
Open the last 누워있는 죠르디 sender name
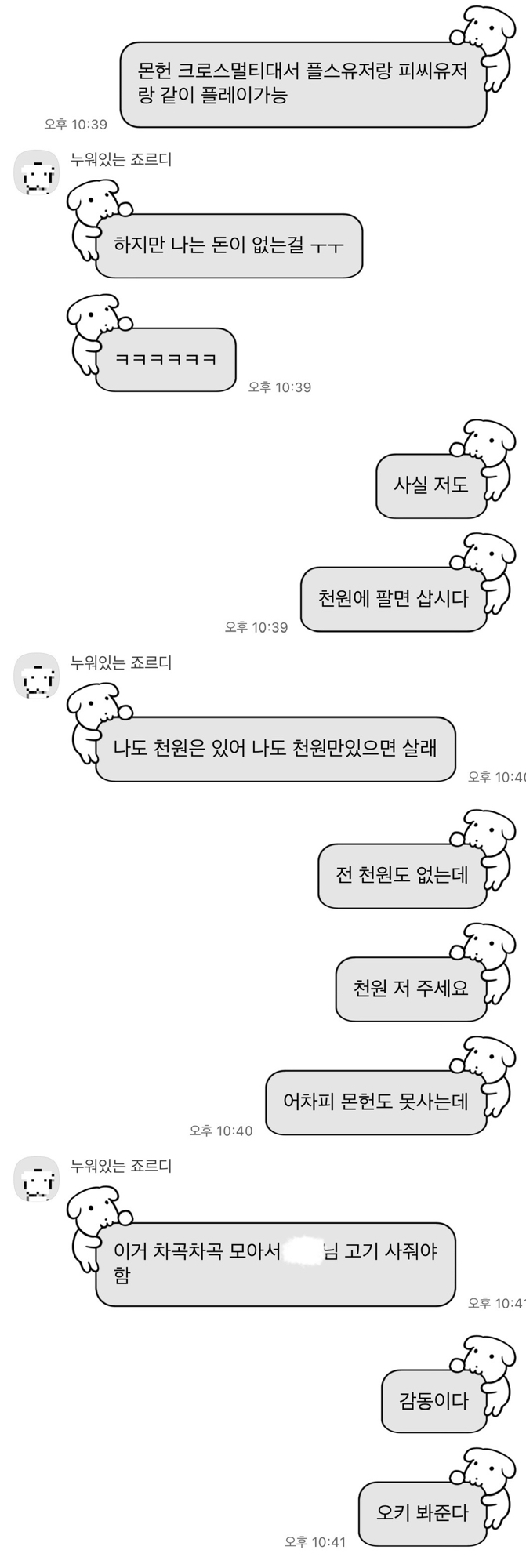tap(121, 1167)
